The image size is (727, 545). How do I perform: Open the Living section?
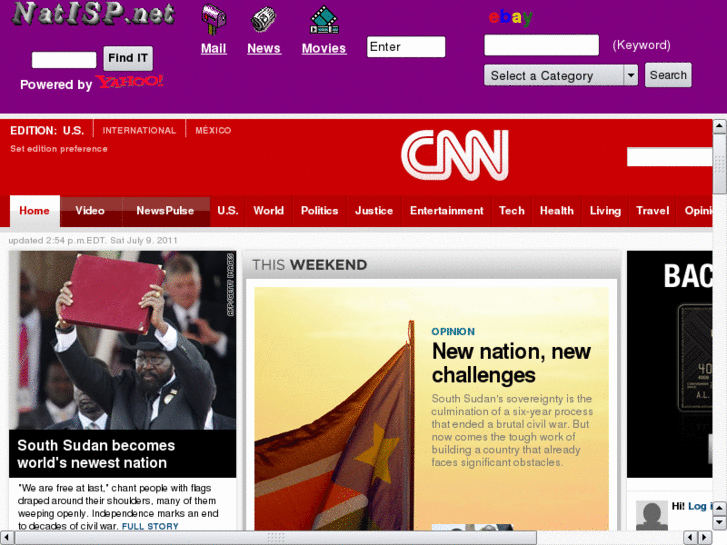pyautogui.click(x=605, y=211)
